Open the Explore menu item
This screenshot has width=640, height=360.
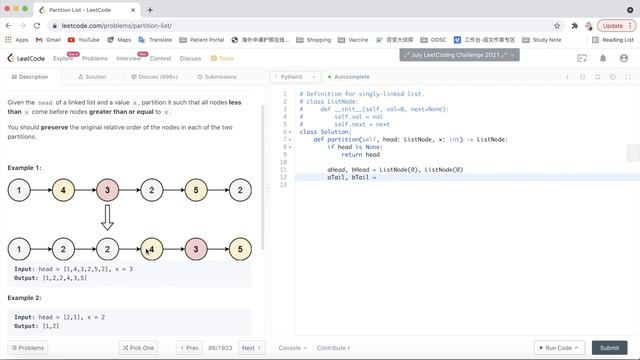coord(63,58)
